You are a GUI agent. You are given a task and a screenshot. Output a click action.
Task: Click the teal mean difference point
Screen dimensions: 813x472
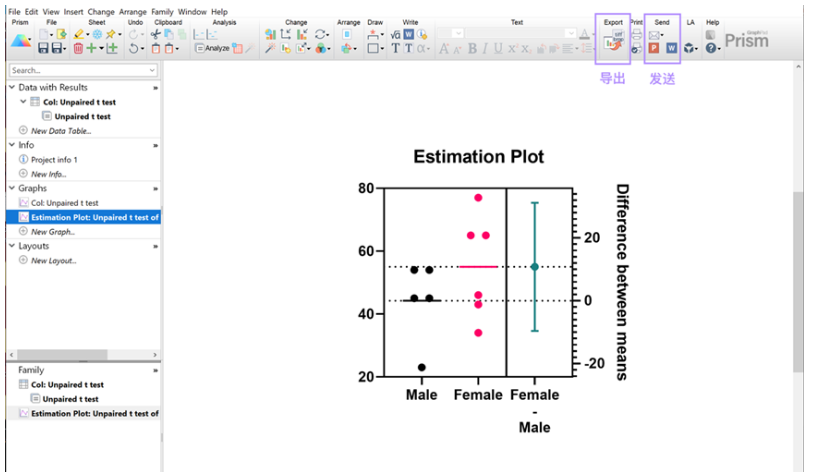(535, 267)
